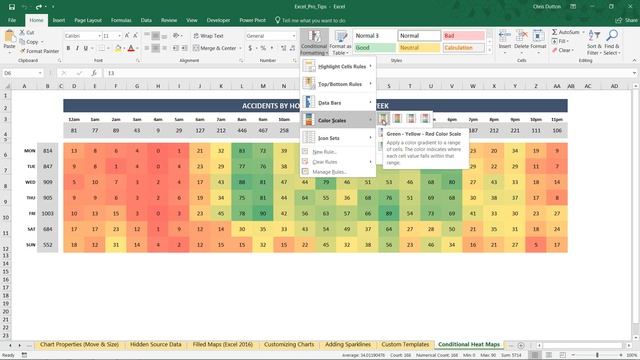Apply the Neutral cell style
This screenshot has height=360, width=640.
coord(419,48)
